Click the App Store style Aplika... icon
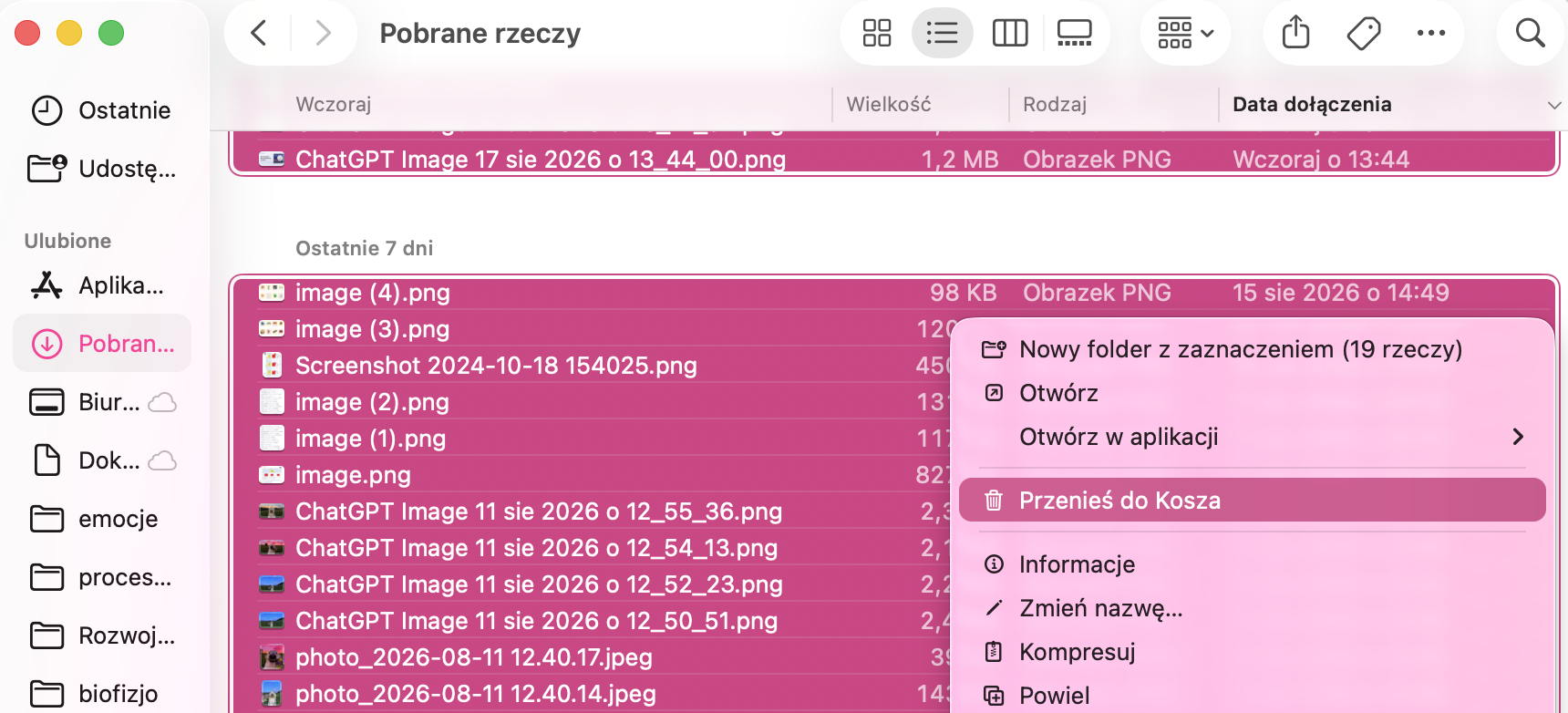 (47, 285)
